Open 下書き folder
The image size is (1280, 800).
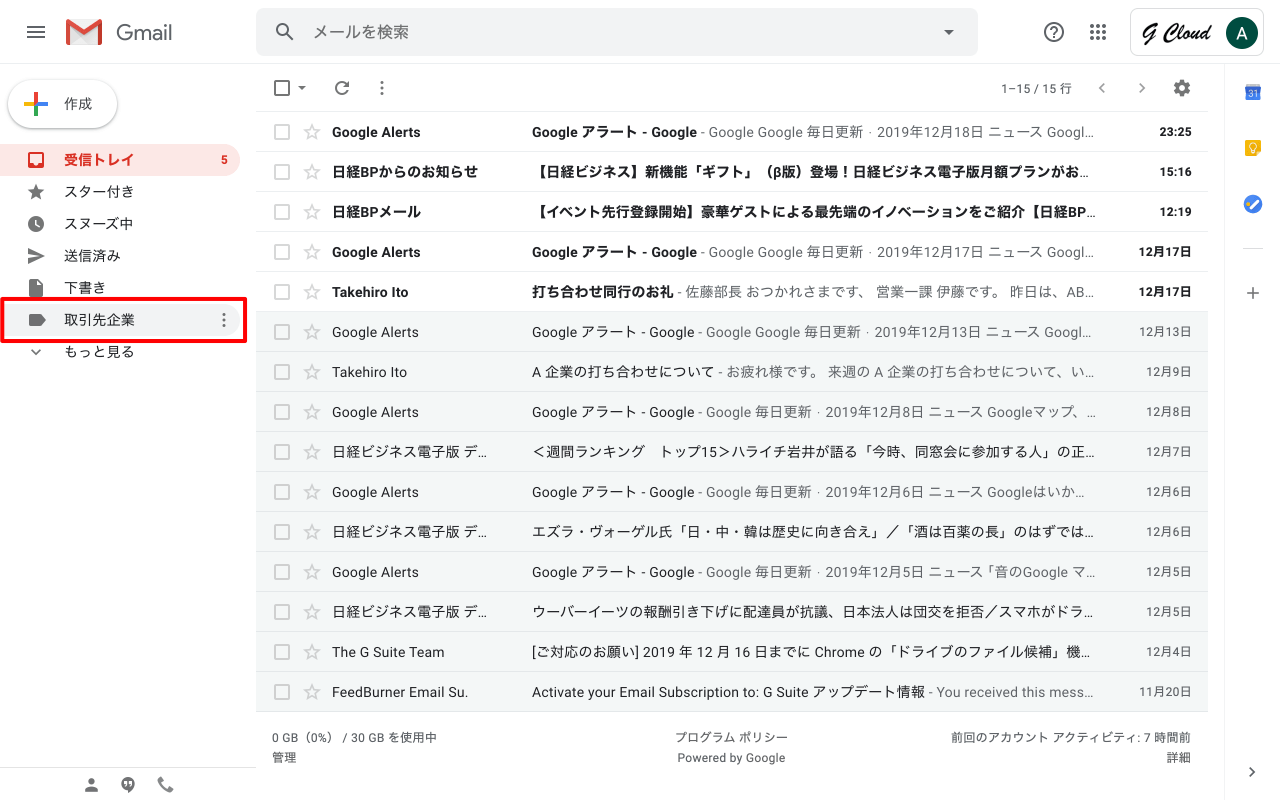click(x=120, y=288)
